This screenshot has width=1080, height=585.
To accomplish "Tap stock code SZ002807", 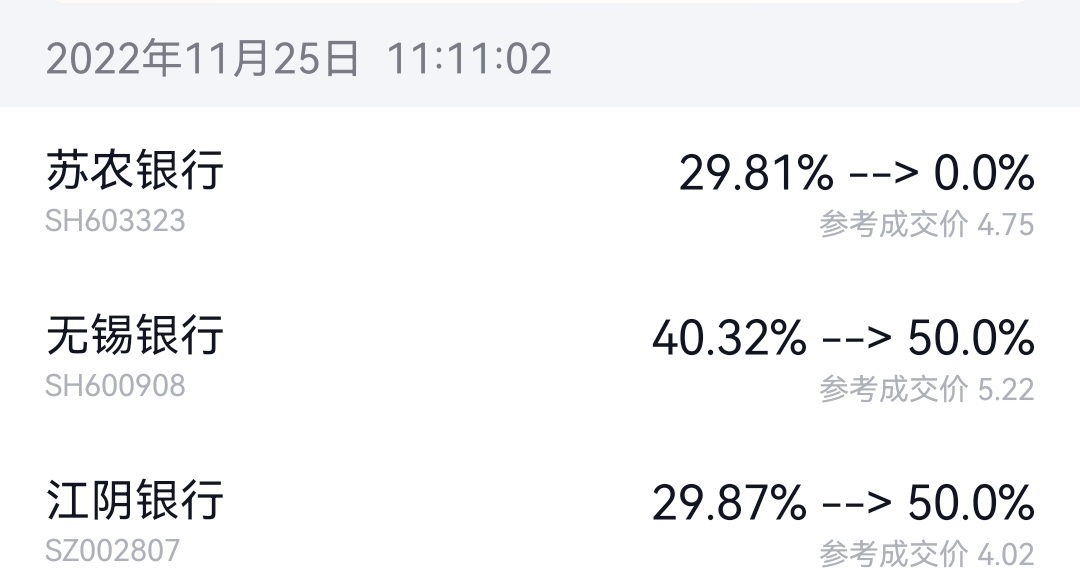I will click(113, 551).
